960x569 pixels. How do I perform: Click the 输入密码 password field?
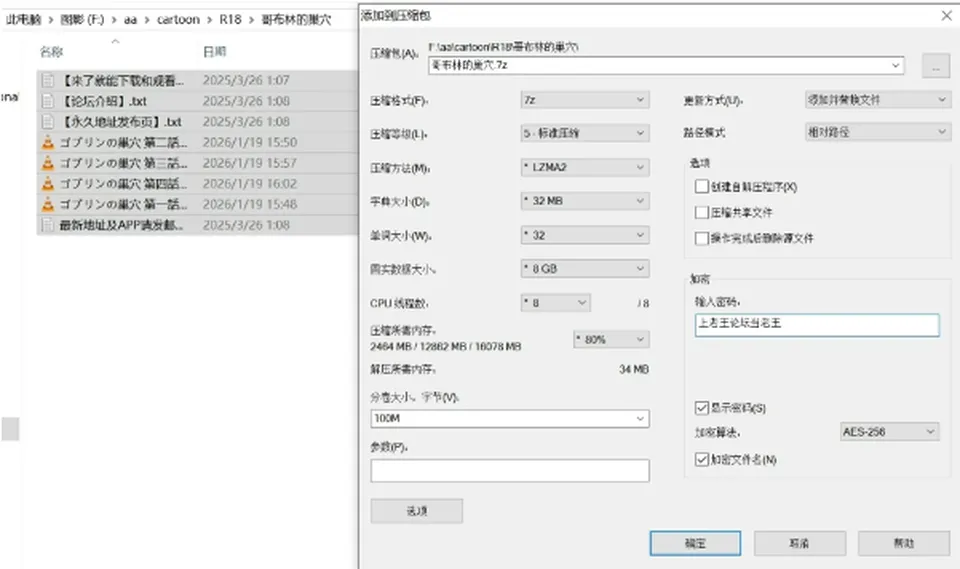pos(817,325)
